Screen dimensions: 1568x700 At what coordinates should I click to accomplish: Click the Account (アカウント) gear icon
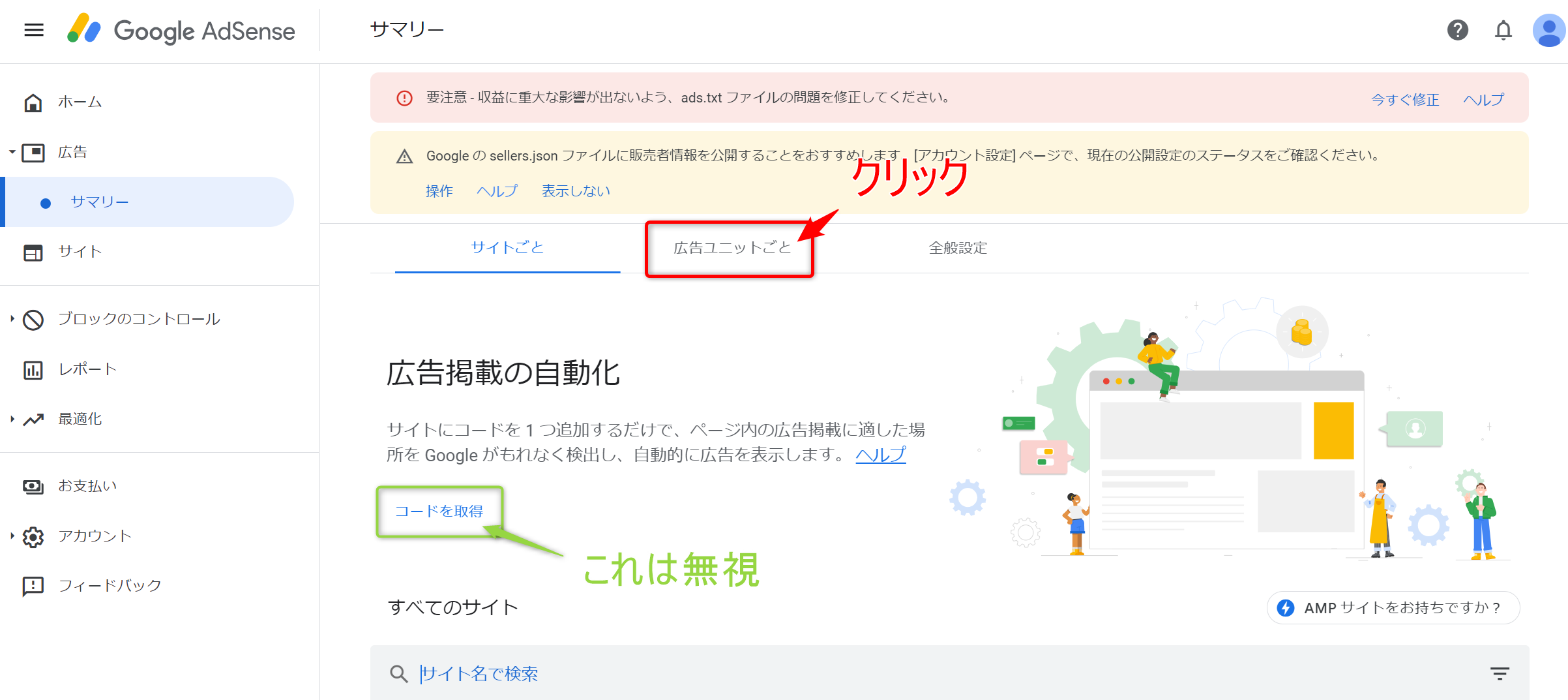(x=33, y=537)
